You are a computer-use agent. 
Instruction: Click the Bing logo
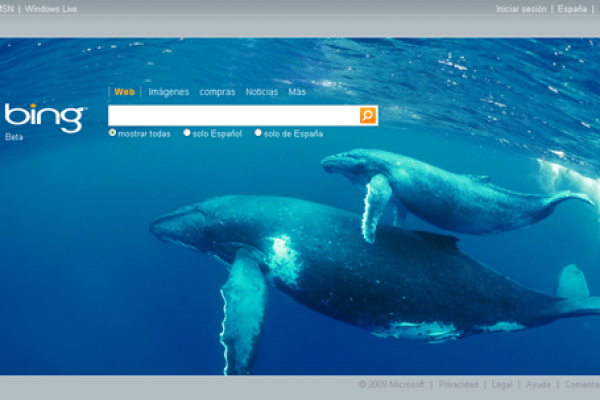(x=44, y=117)
